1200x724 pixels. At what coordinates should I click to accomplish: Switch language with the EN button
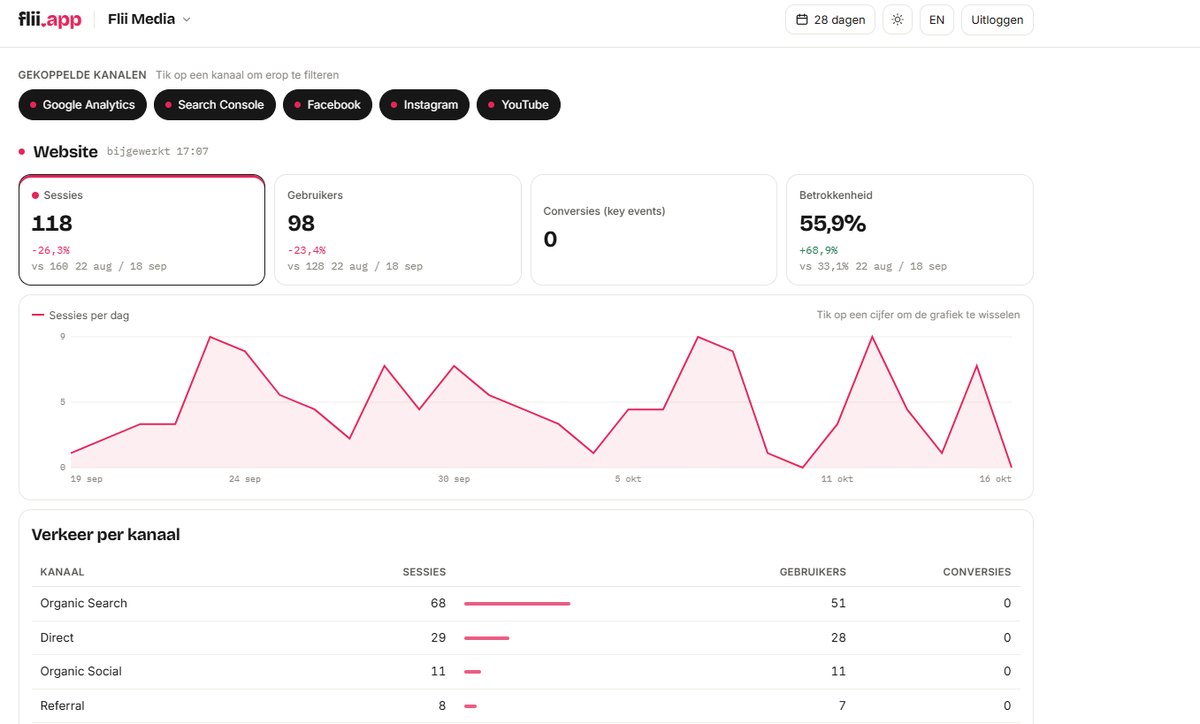[x=937, y=20]
